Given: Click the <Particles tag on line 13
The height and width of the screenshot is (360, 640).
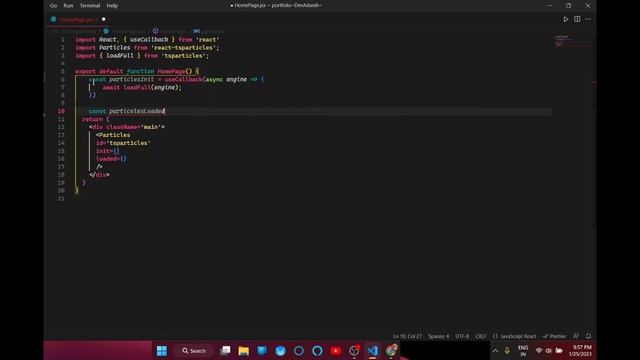Looking at the screenshot, I should click(x=113, y=135).
